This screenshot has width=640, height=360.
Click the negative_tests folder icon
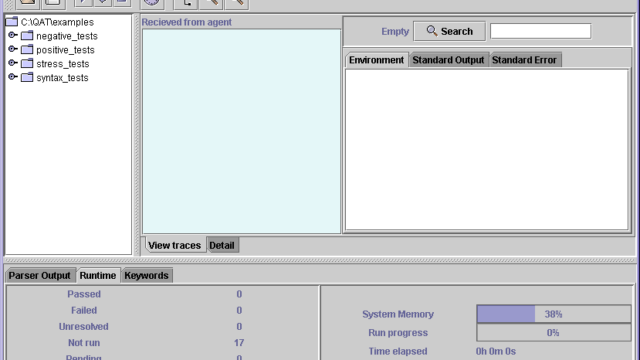coord(27,36)
